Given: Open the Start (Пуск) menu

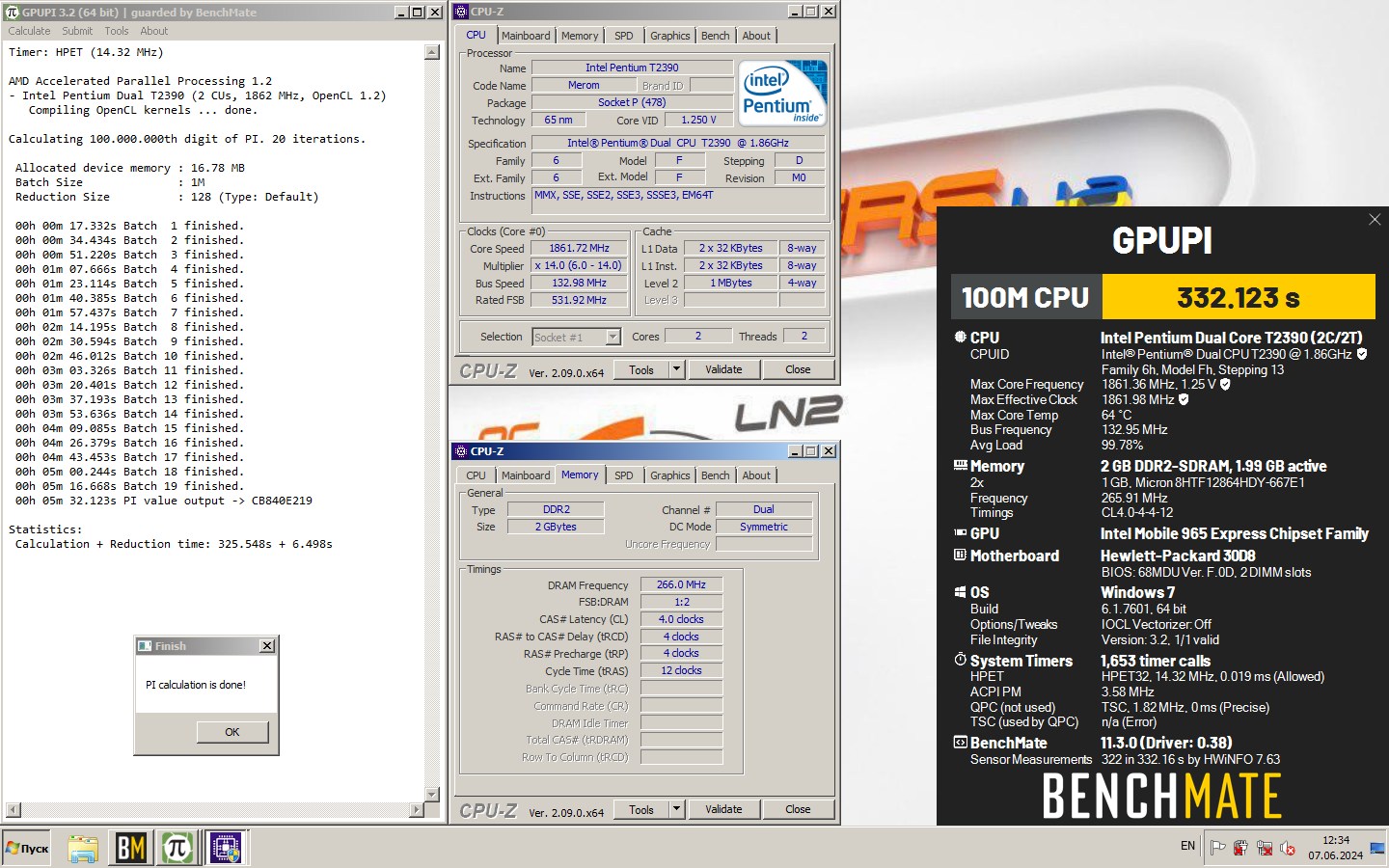Looking at the screenshot, I should 27,848.
